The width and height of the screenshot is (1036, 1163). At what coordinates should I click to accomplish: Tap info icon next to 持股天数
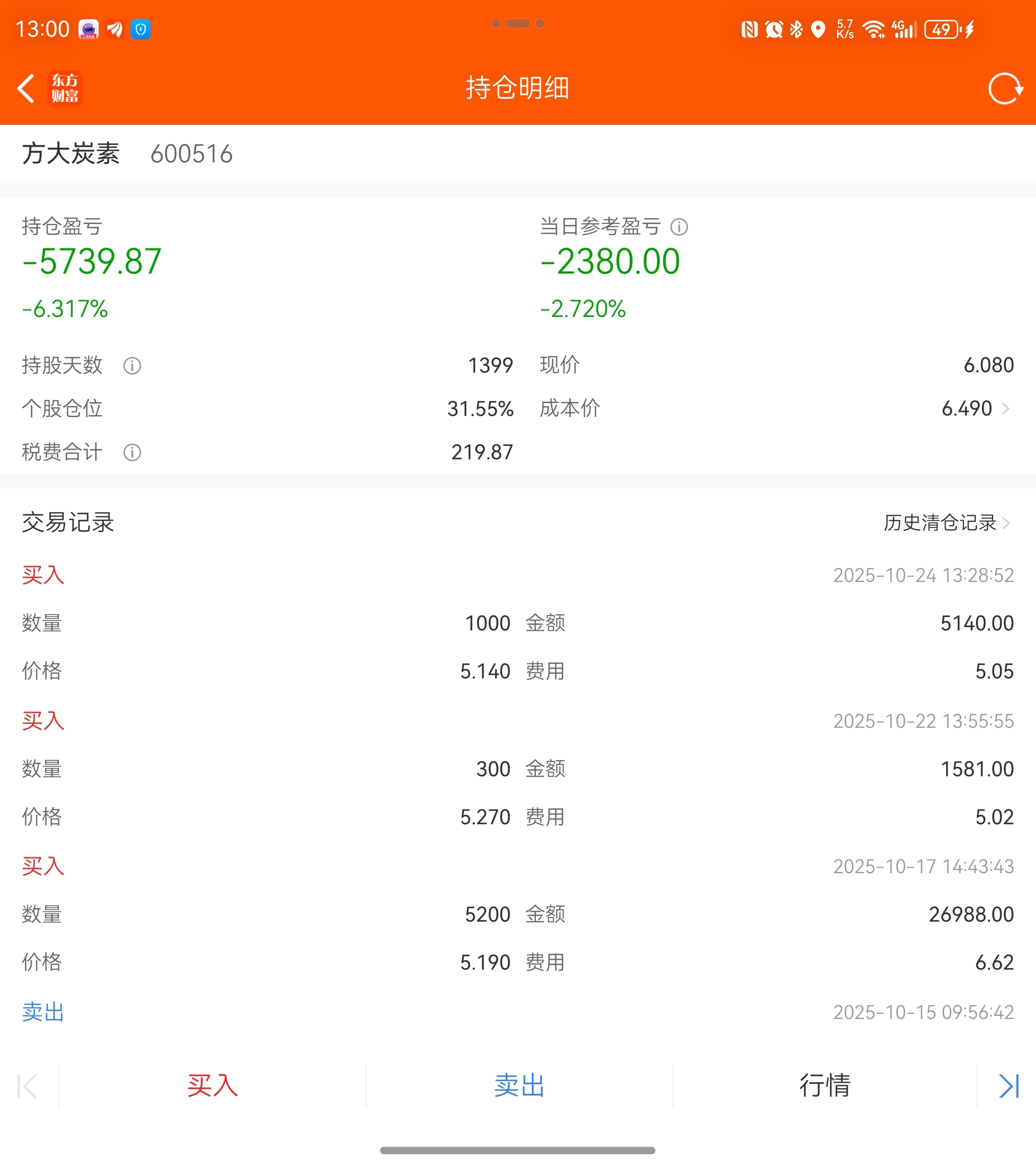click(x=132, y=365)
